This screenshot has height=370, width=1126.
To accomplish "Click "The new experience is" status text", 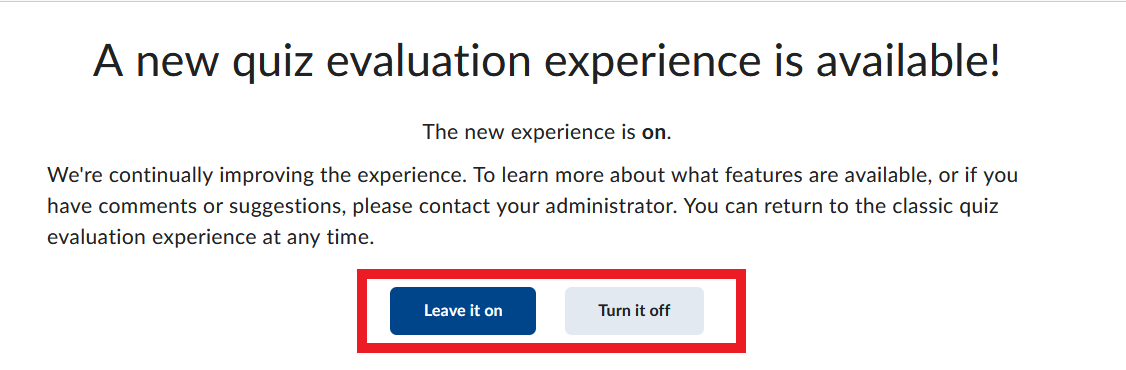I will point(529,133).
